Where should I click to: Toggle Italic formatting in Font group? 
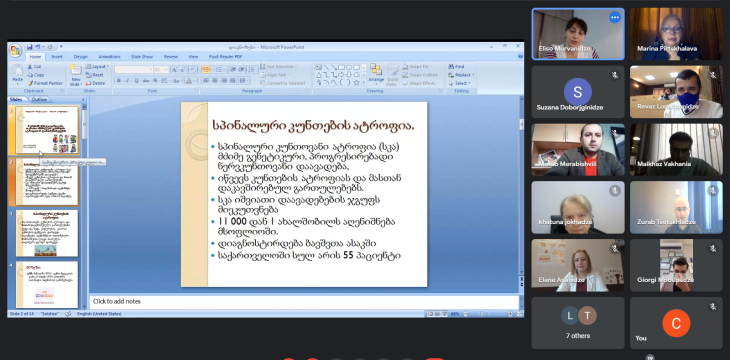(127, 81)
